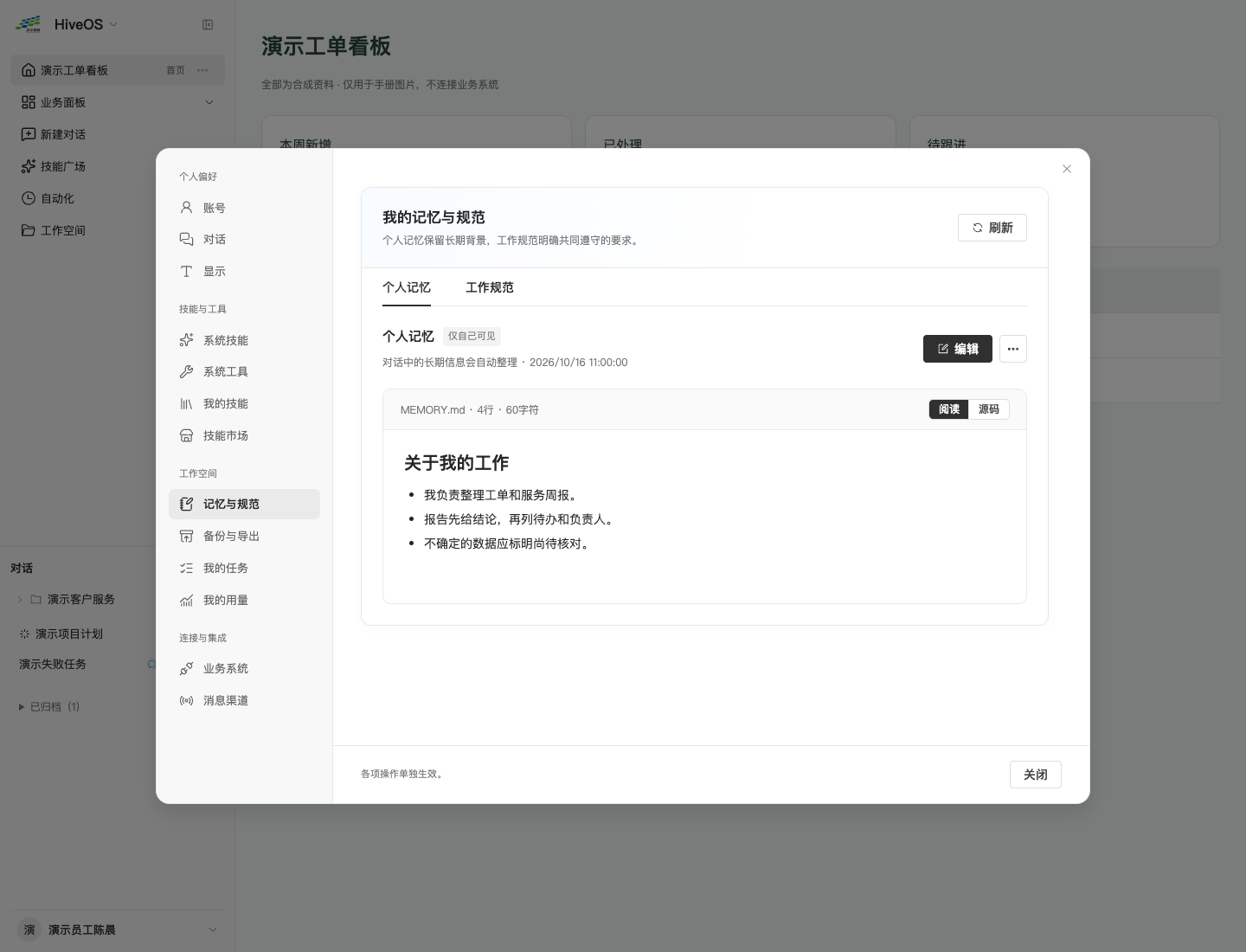
Task: Select 记忆与规范 in the settings sidebar
Action: click(x=244, y=505)
